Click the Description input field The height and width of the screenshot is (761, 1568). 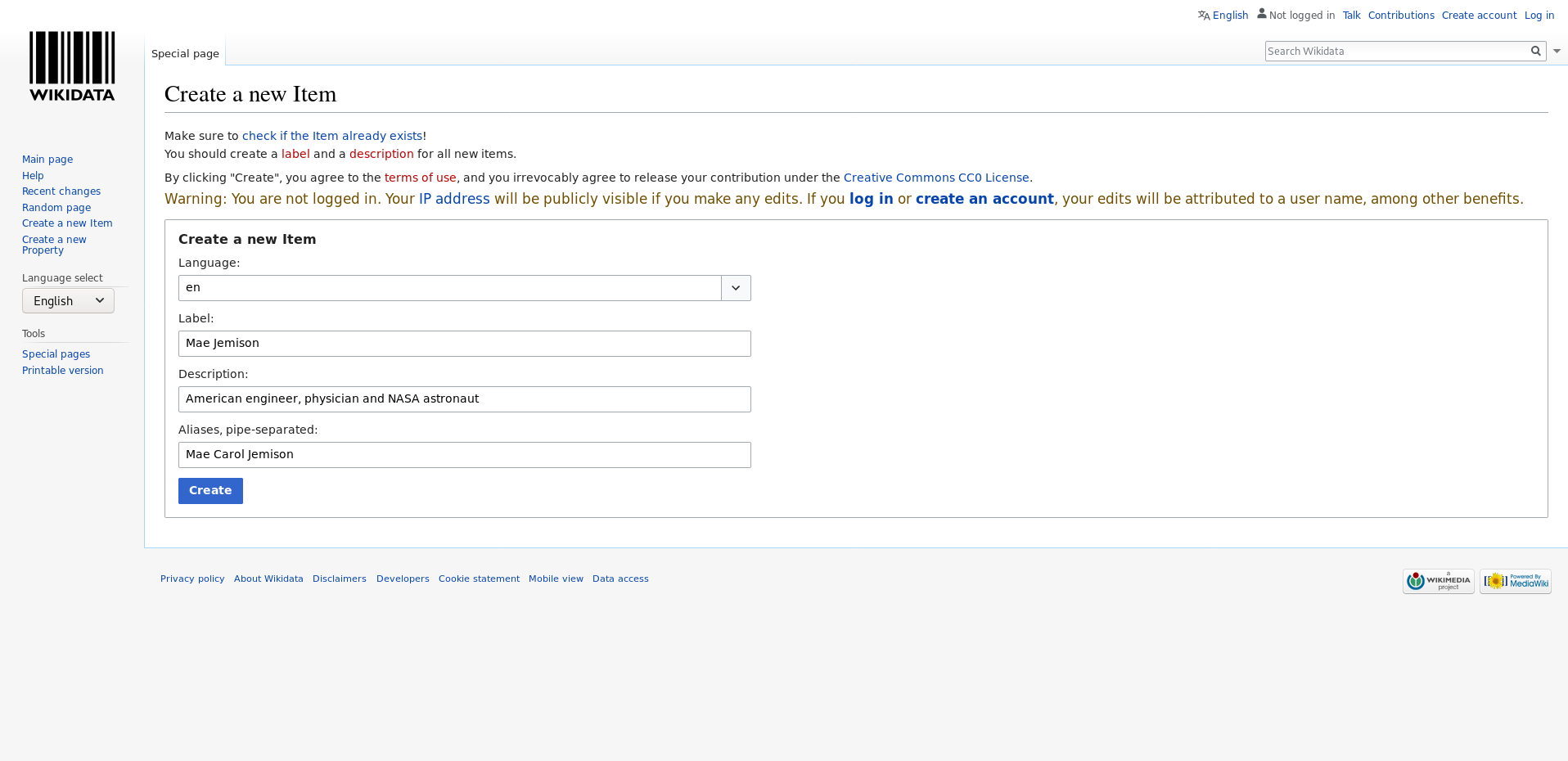click(465, 399)
